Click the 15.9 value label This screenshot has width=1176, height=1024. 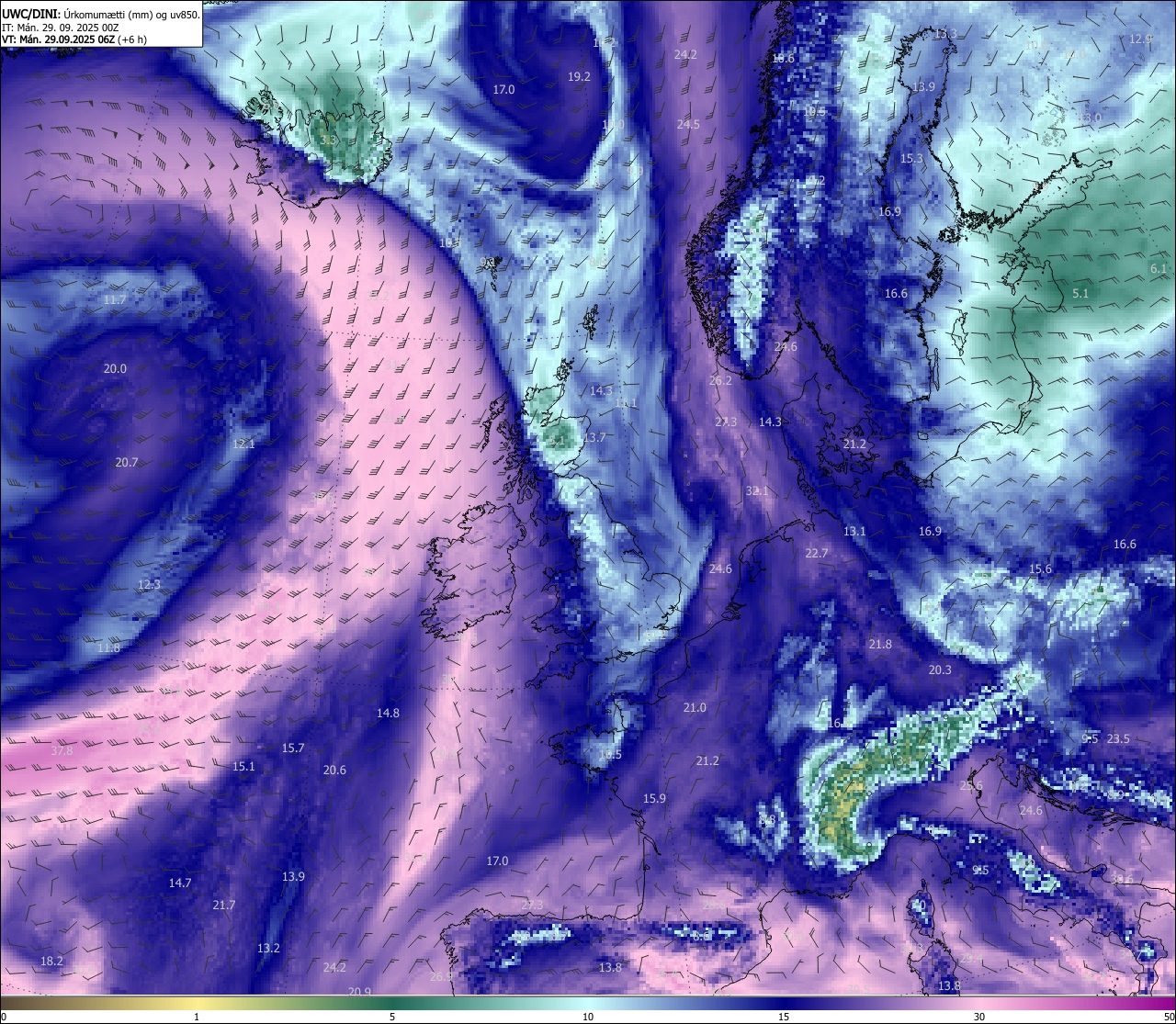[654, 799]
